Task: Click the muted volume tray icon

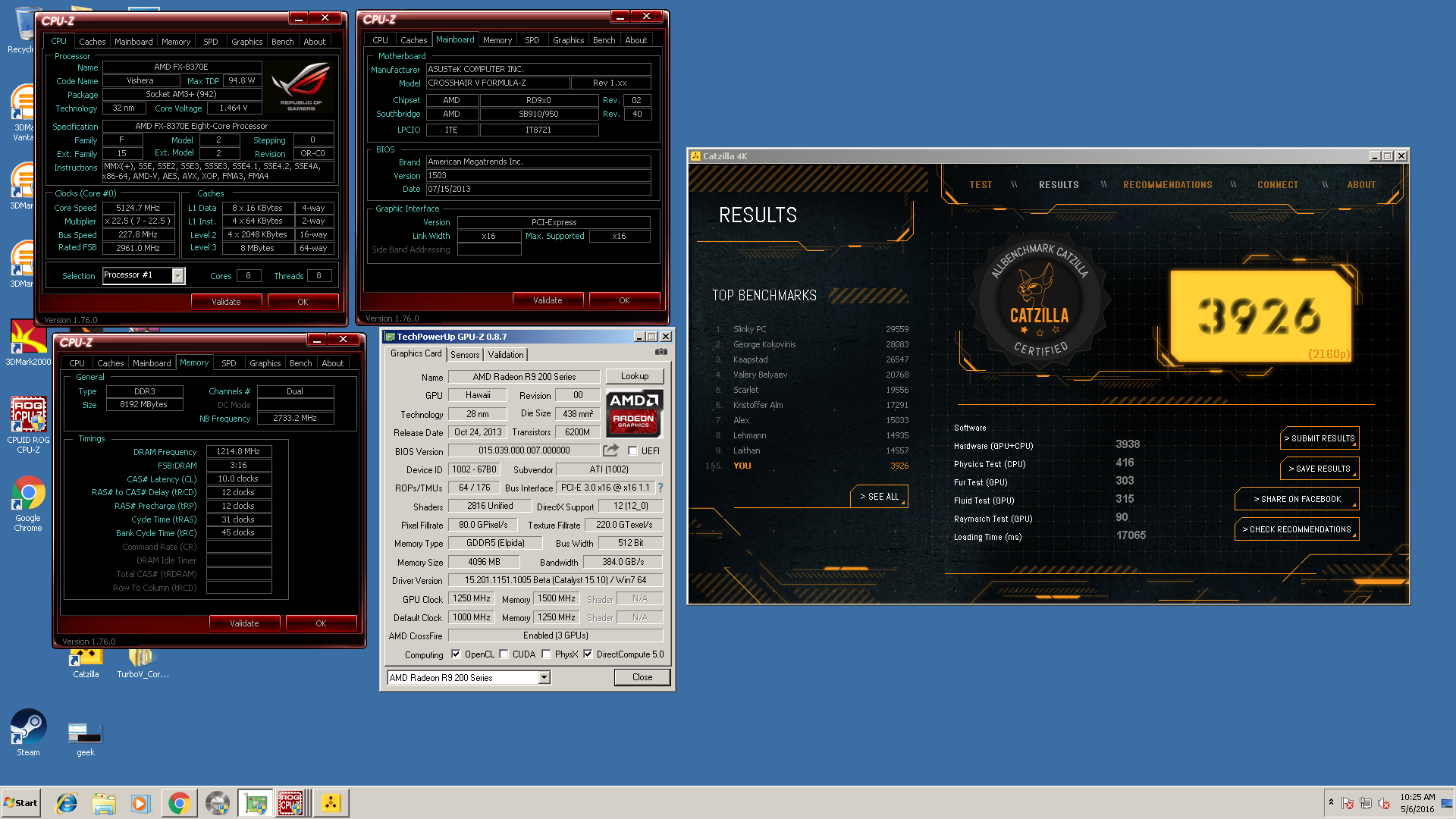Action: [x=1384, y=803]
